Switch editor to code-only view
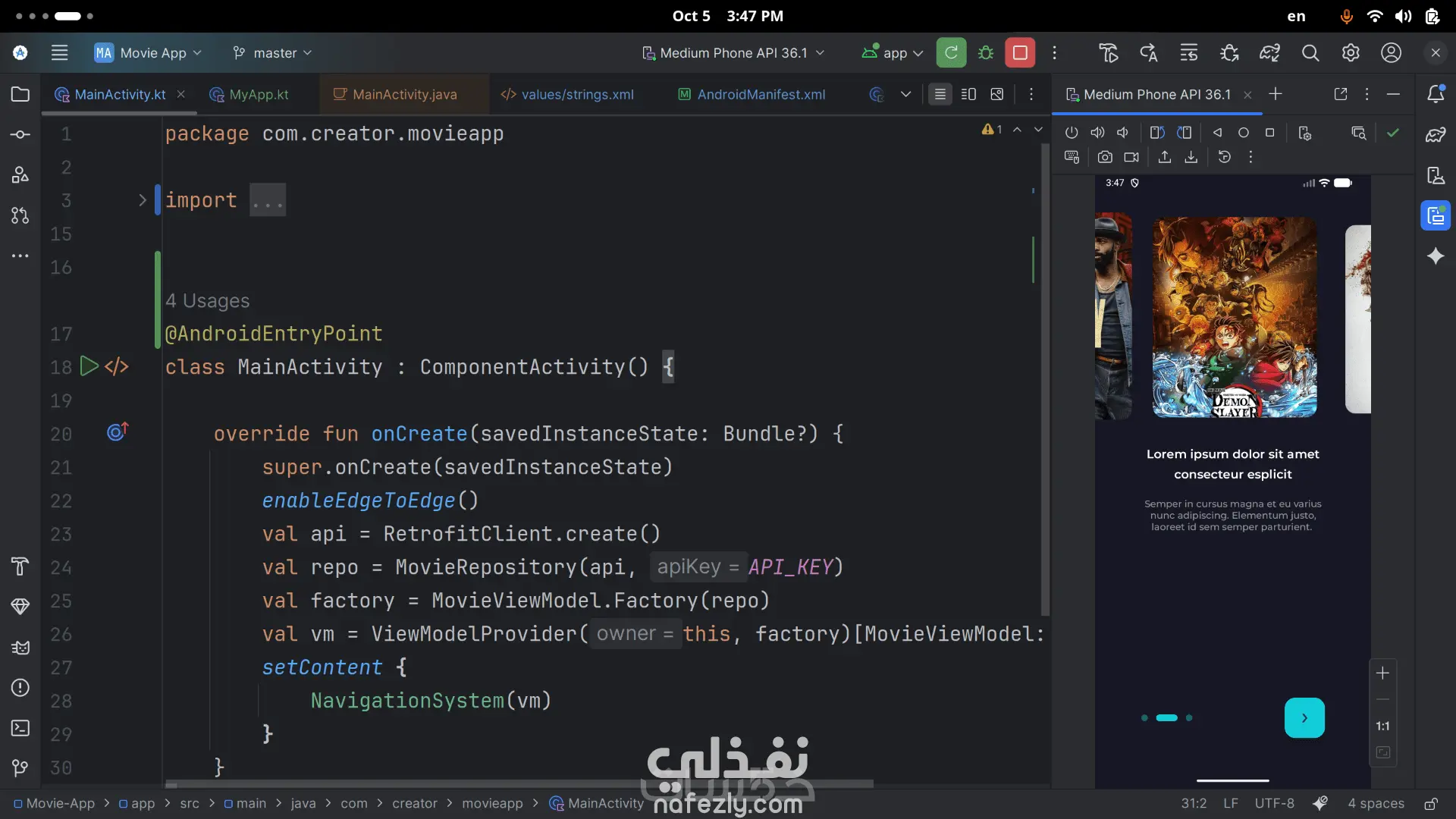Image resolution: width=1456 pixels, height=819 pixels. [x=940, y=94]
